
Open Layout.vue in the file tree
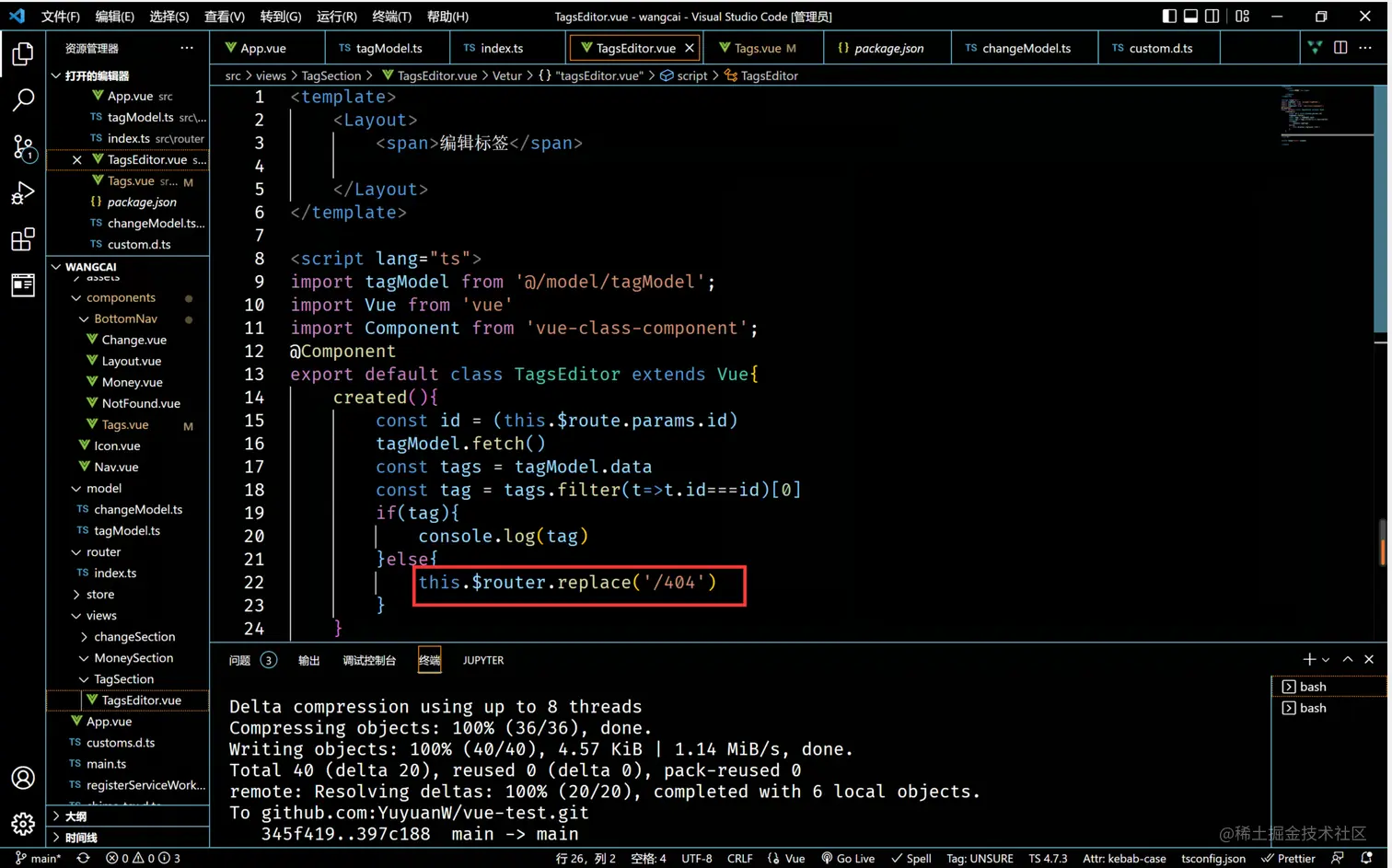(x=128, y=362)
